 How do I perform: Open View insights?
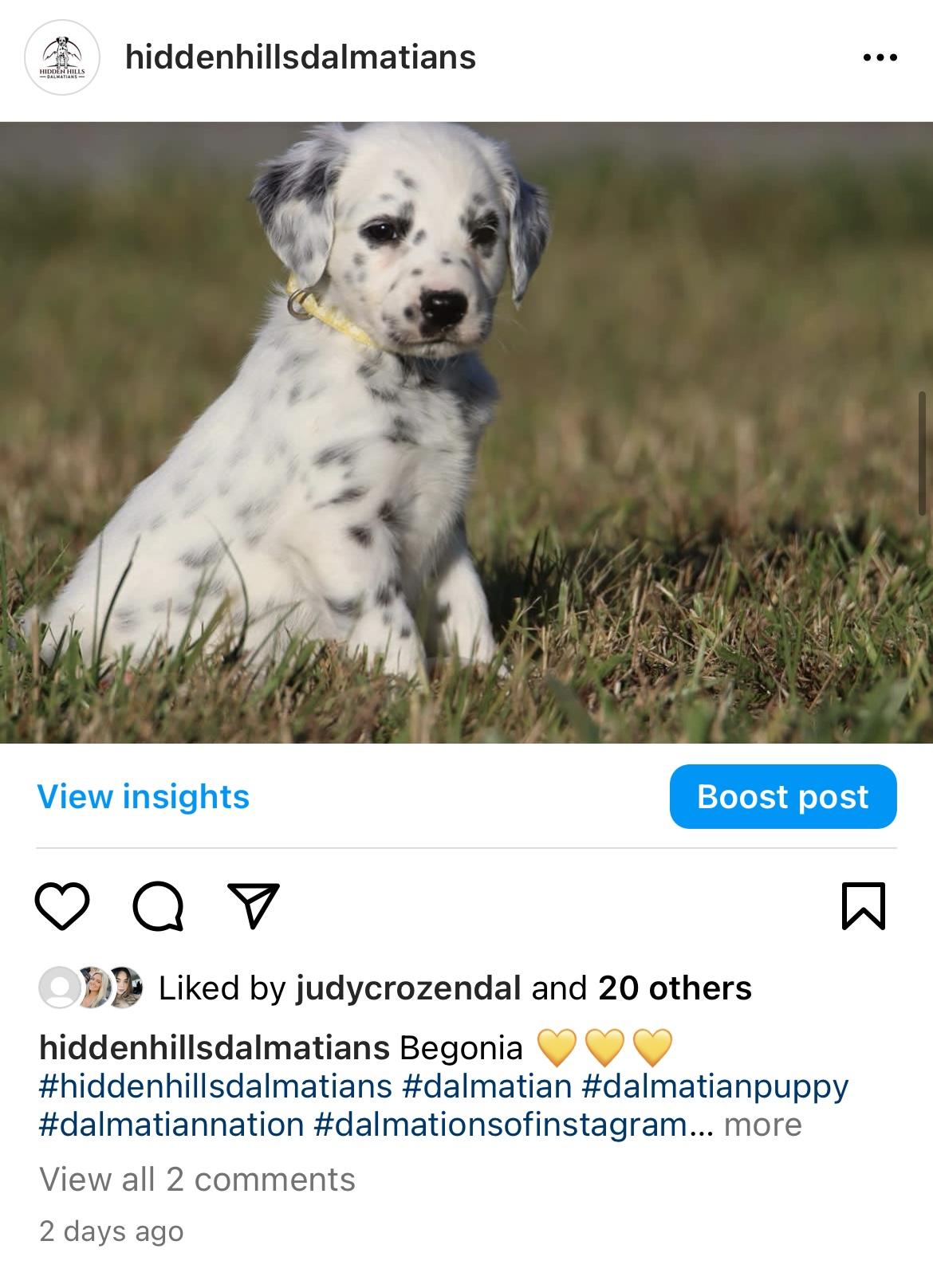point(144,796)
